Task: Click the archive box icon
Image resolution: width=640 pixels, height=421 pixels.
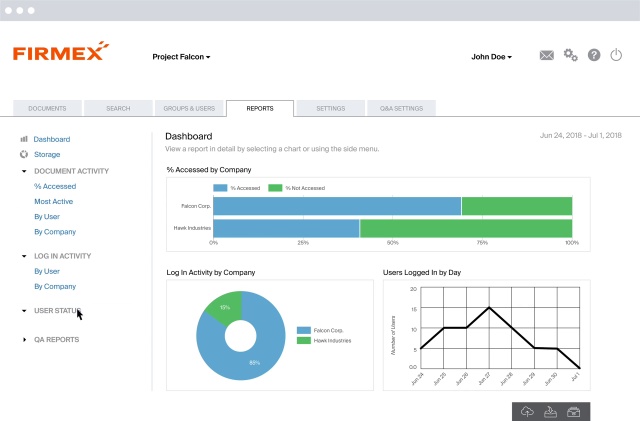Action: coord(573,412)
